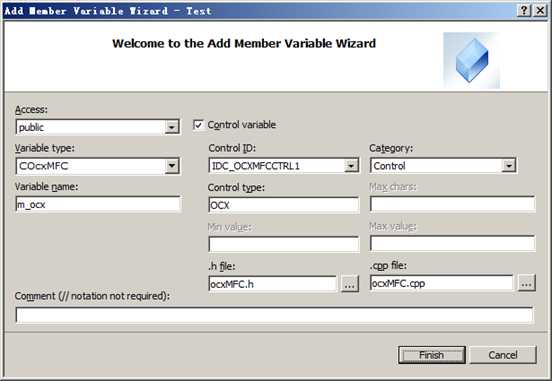Click the Variable name input field
552x381 pixels.
(98, 205)
